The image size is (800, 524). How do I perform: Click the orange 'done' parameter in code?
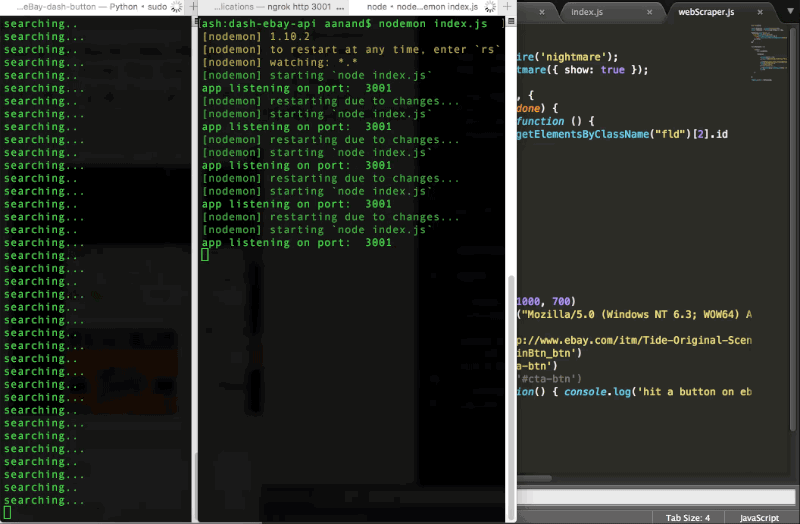pos(528,108)
